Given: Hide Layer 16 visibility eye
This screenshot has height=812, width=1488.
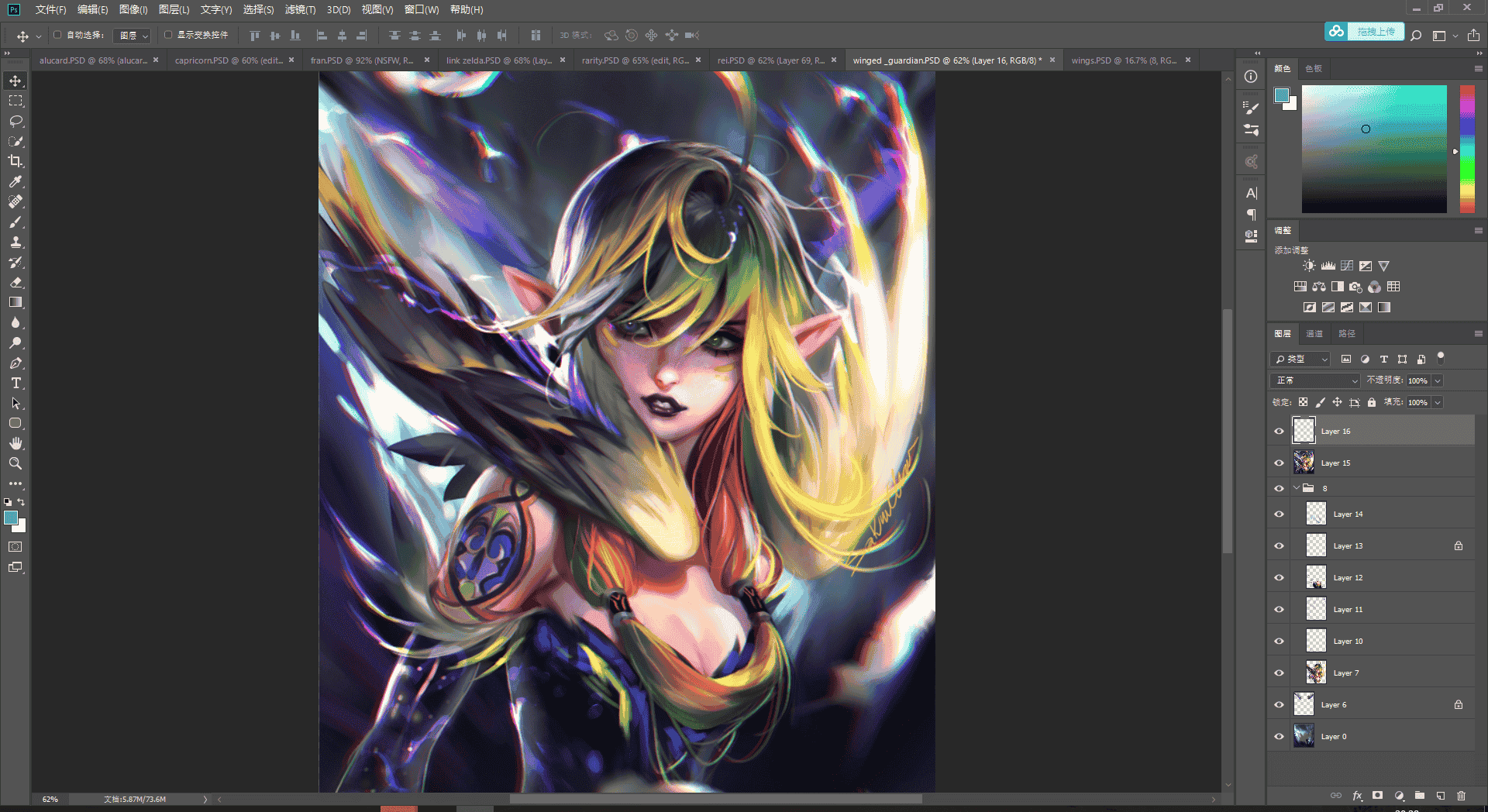Looking at the screenshot, I should pos(1279,432).
